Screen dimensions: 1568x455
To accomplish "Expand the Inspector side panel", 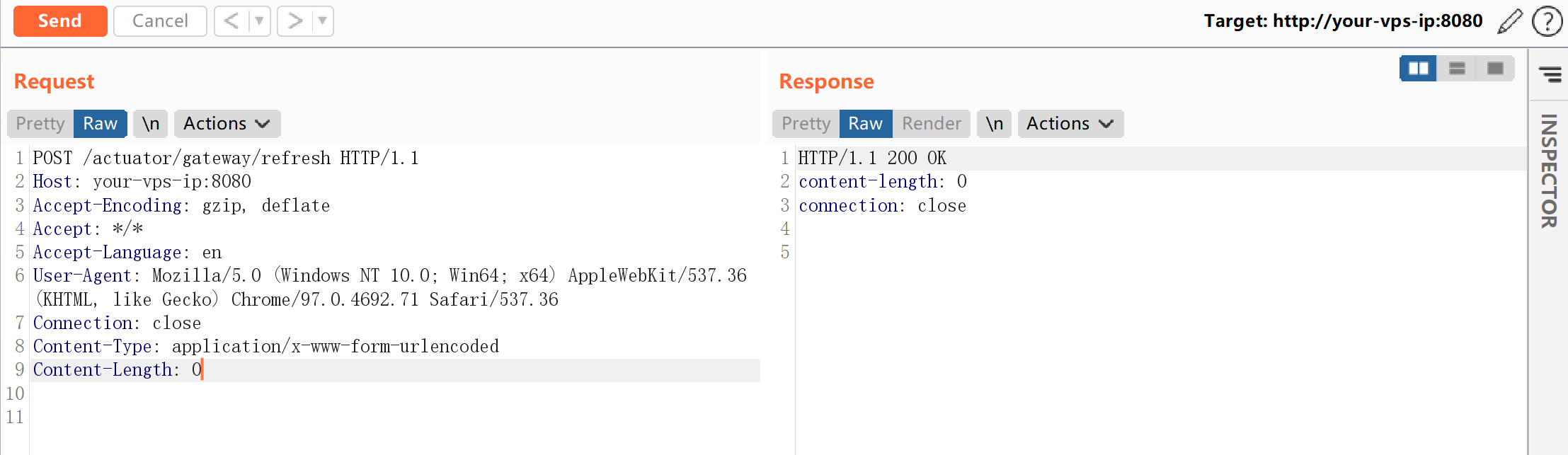I will point(1549,171).
